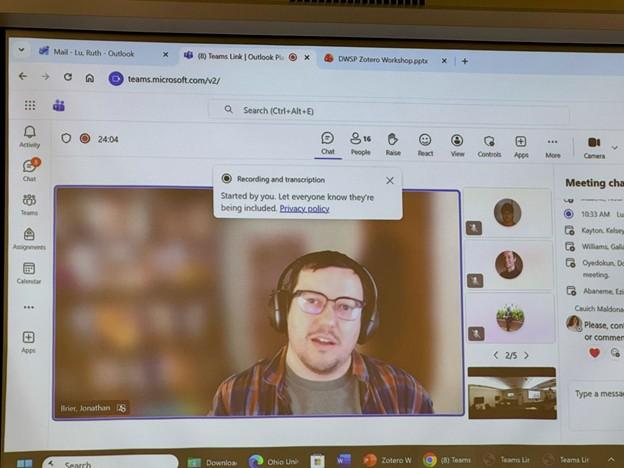This screenshot has width=624, height=468.
Task: Click the red recording indicator icon
Action: coord(85,138)
